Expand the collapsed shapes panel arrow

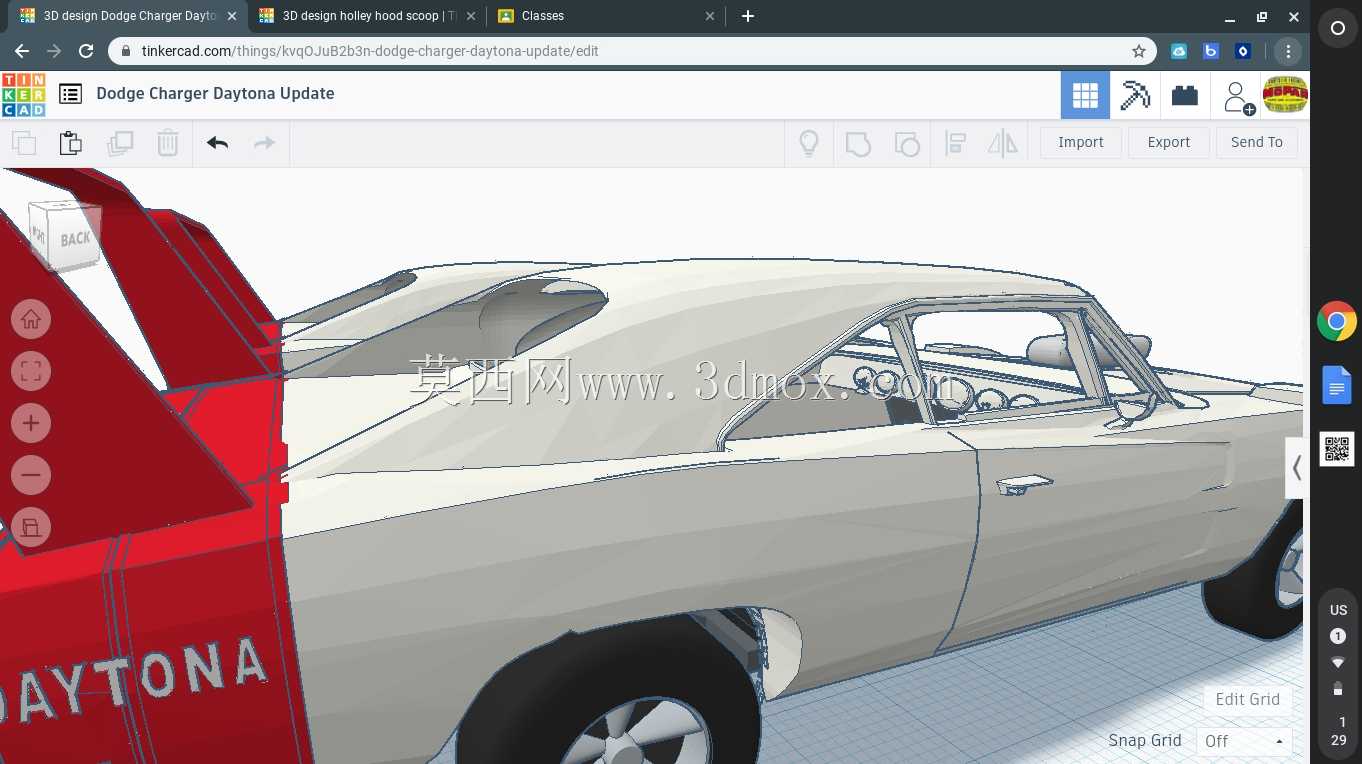pos(1296,468)
